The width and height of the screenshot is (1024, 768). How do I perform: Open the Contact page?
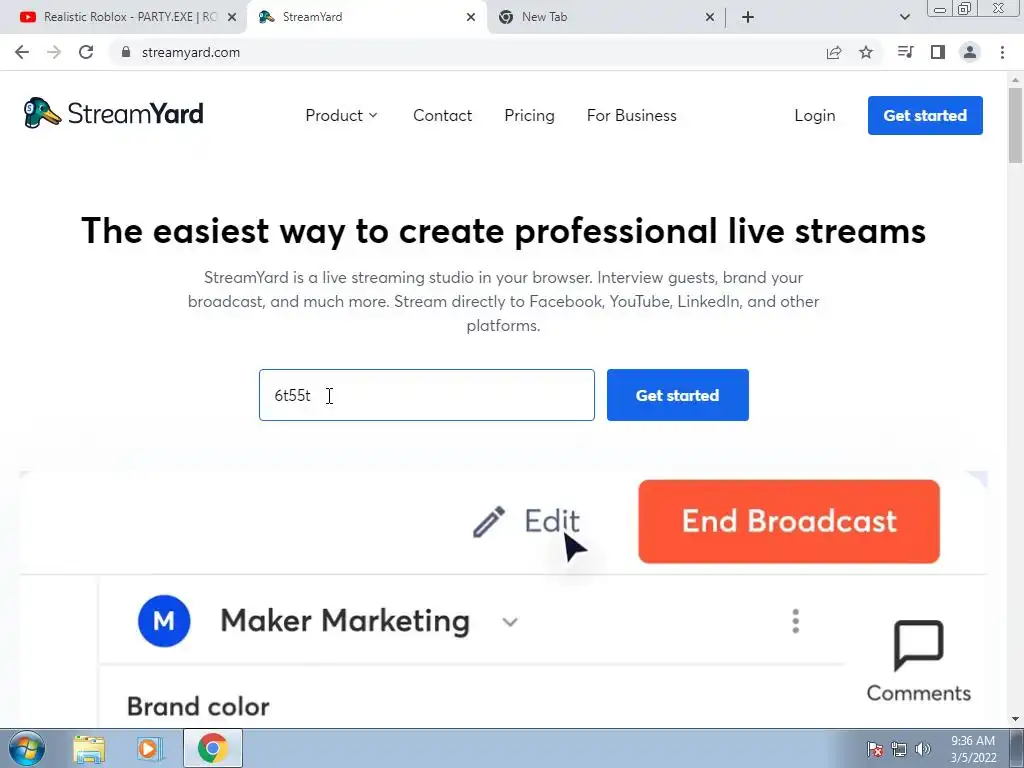442,116
